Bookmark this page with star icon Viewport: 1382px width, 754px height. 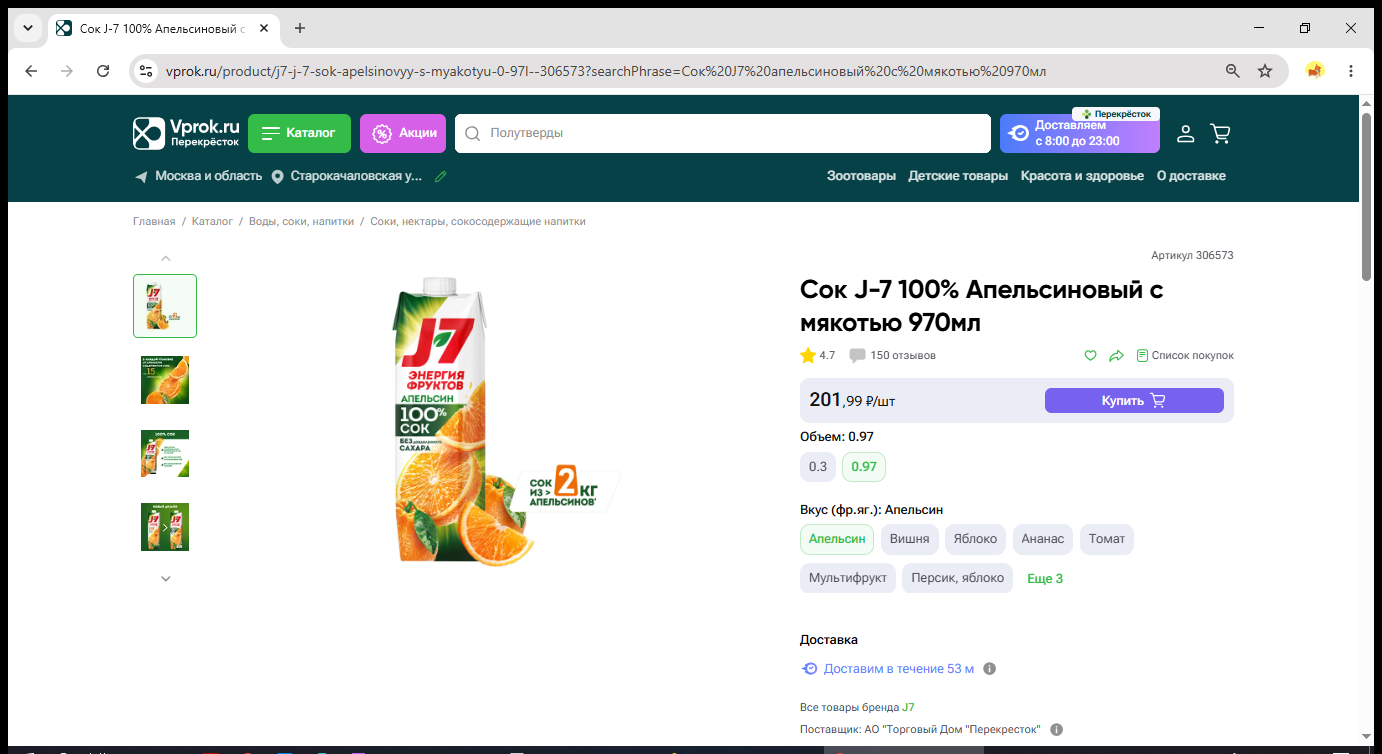1265,71
